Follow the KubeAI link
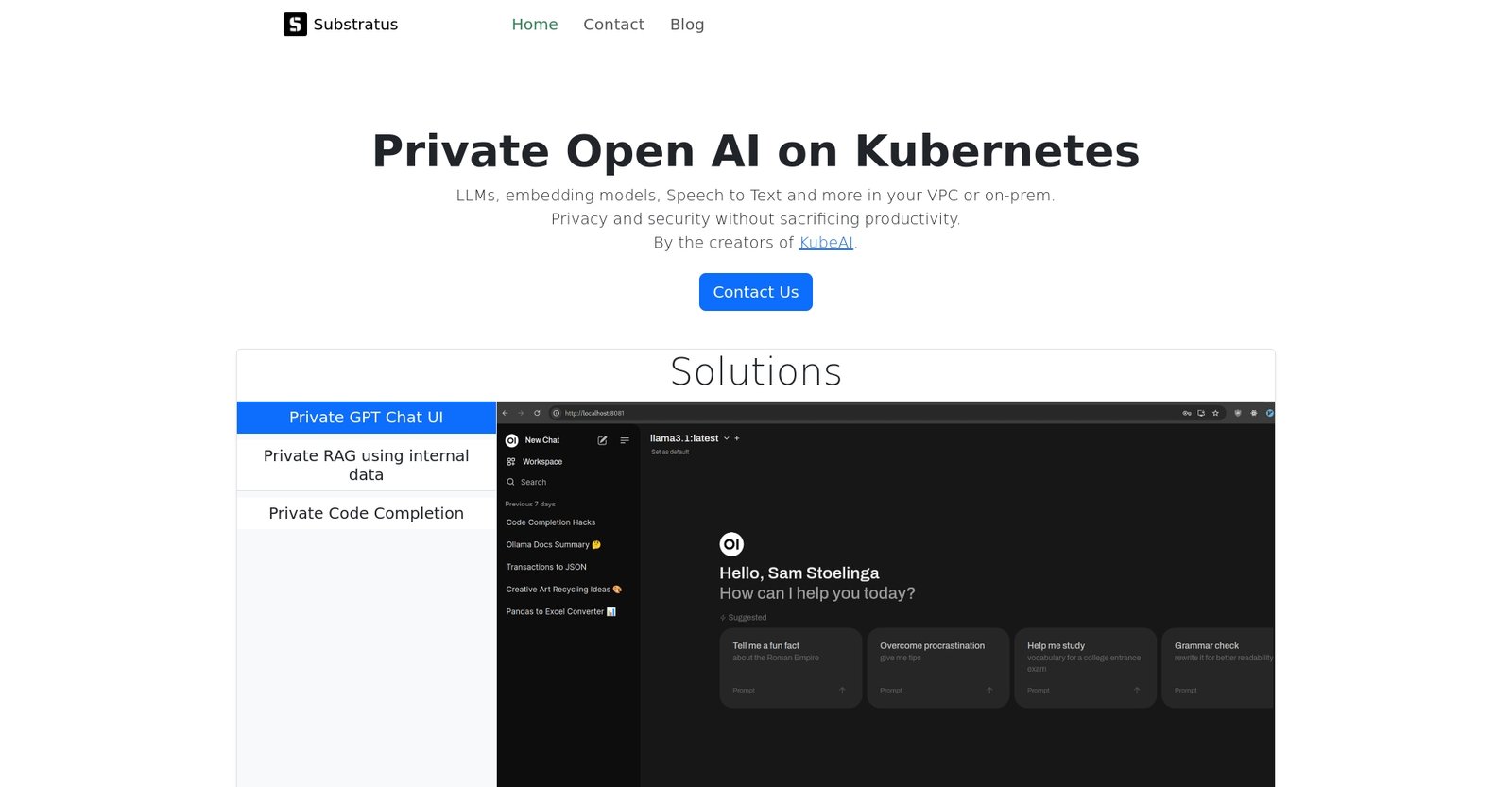1512x787 pixels. [x=825, y=243]
